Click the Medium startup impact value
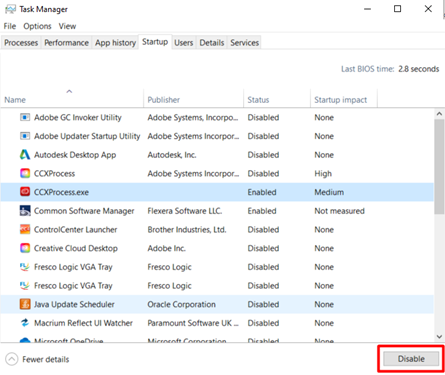The image size is (445, 375). [x=329, y=192]
